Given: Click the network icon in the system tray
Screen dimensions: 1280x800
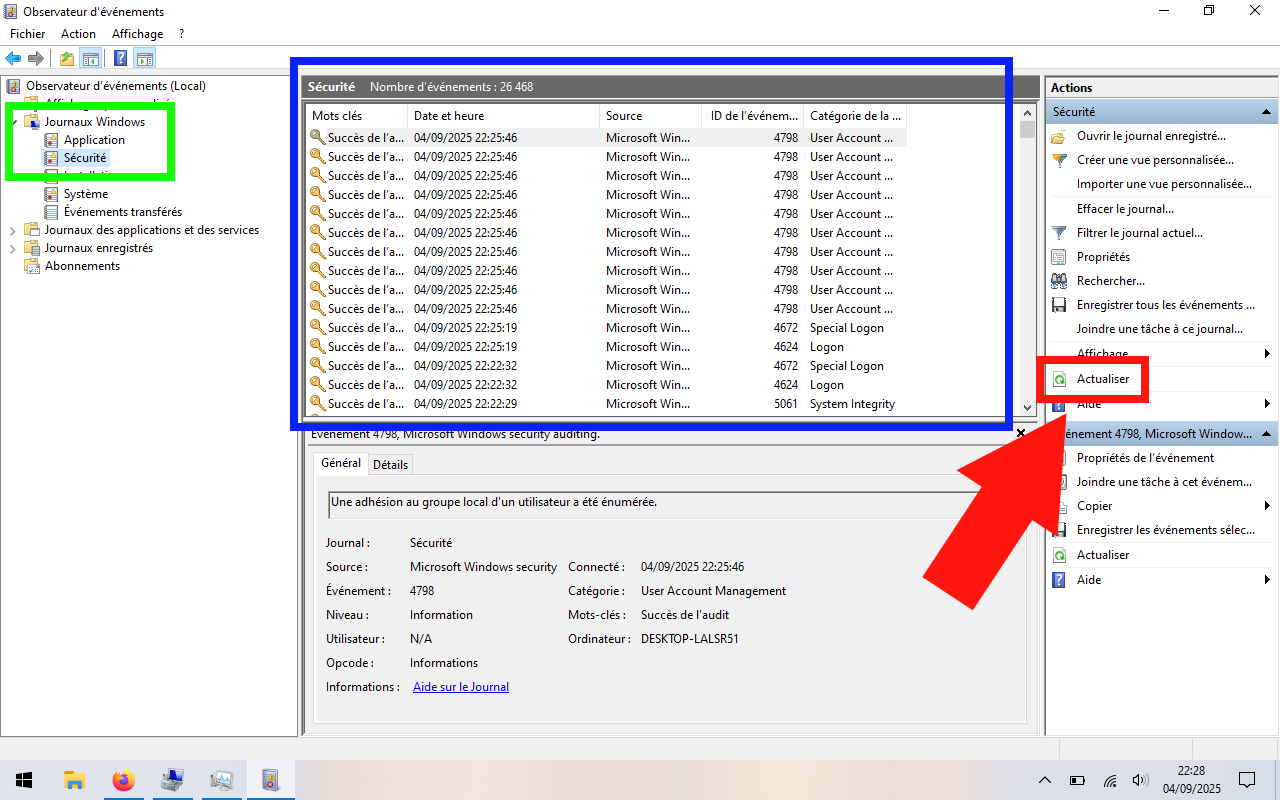Looking at the screenshot, I should pyautogui.click(x=1109, y=780).
